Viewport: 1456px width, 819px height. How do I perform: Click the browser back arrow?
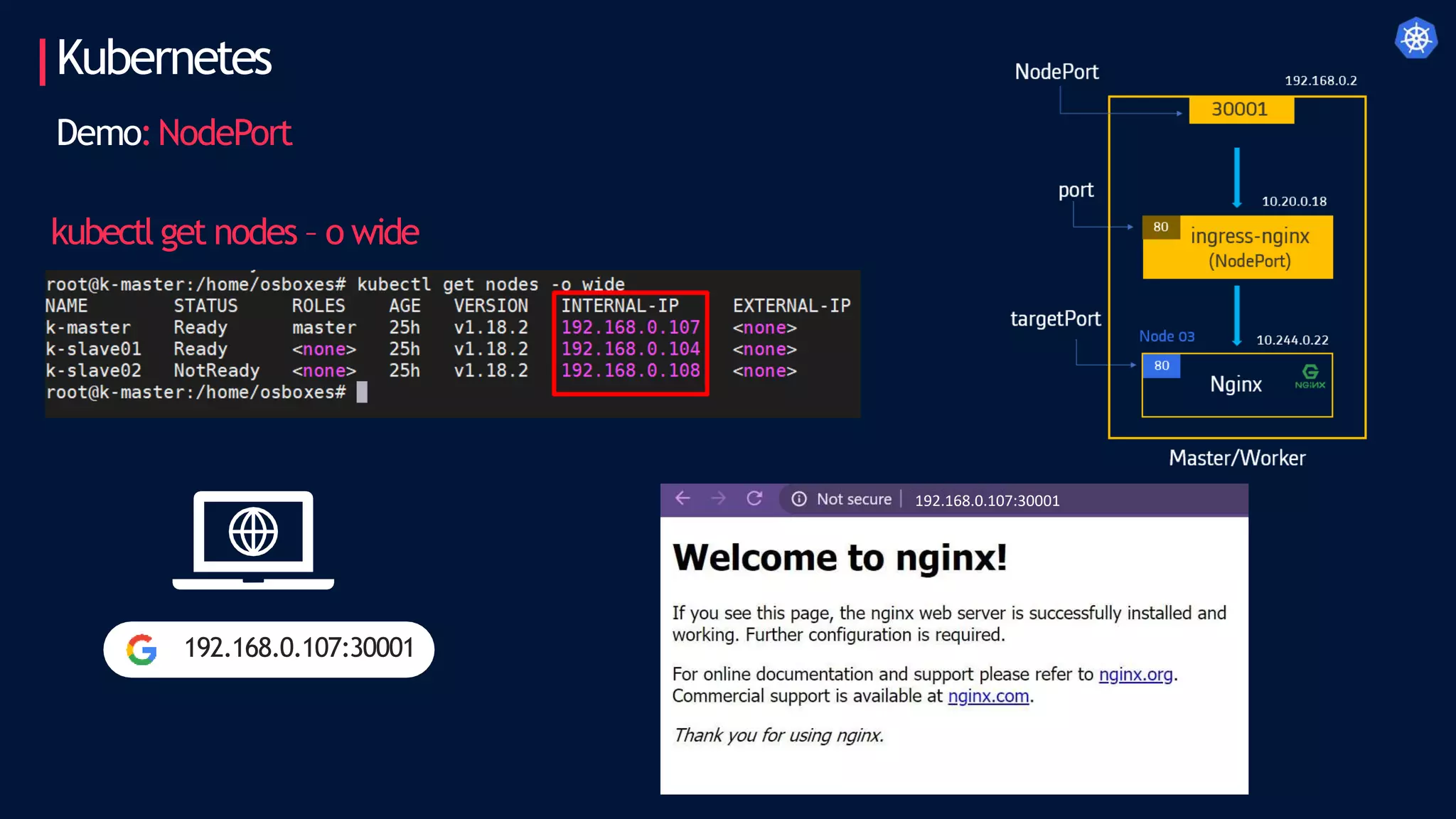(x=683, y=498)
